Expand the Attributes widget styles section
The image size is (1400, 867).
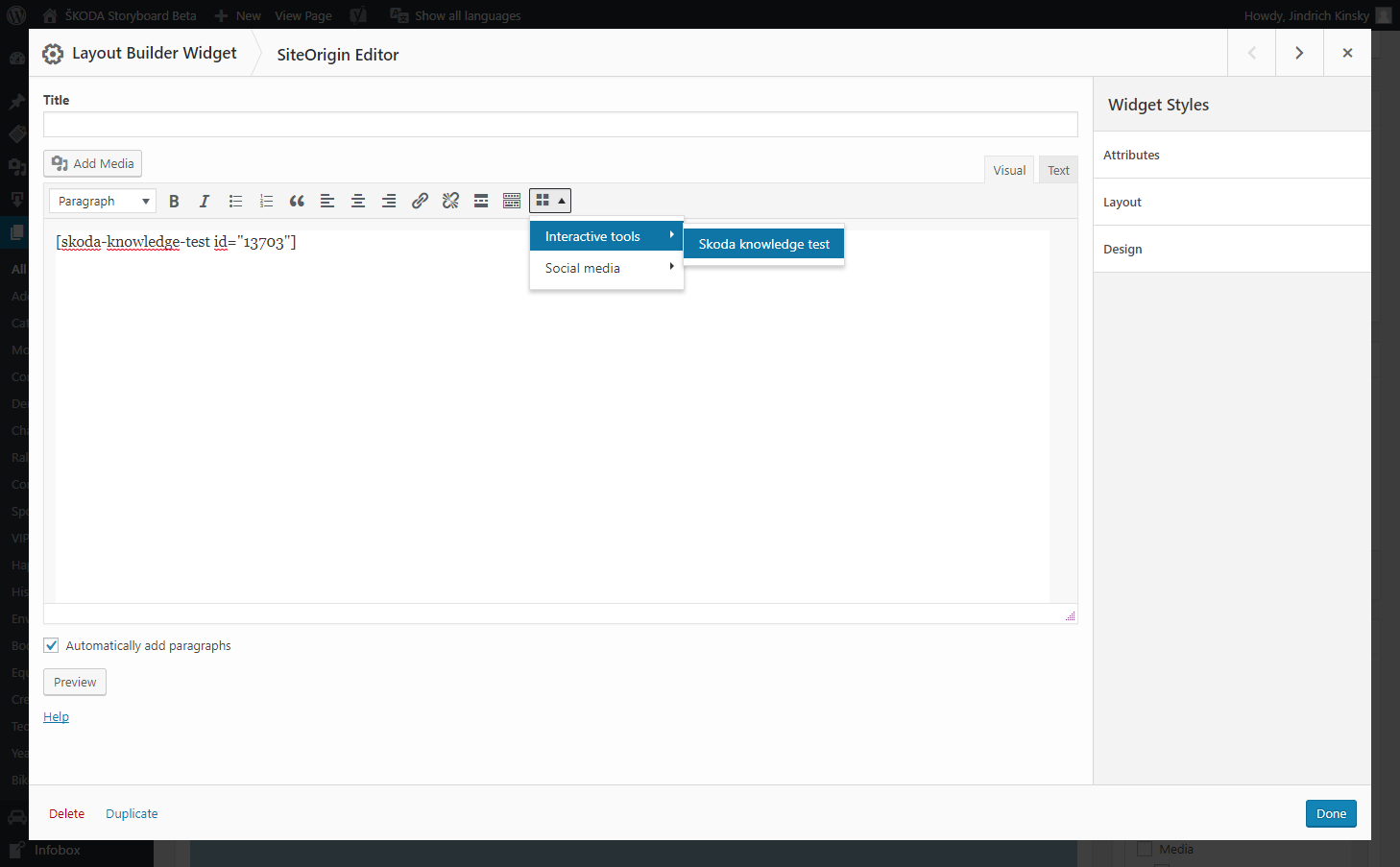[x=1232, y=155]
